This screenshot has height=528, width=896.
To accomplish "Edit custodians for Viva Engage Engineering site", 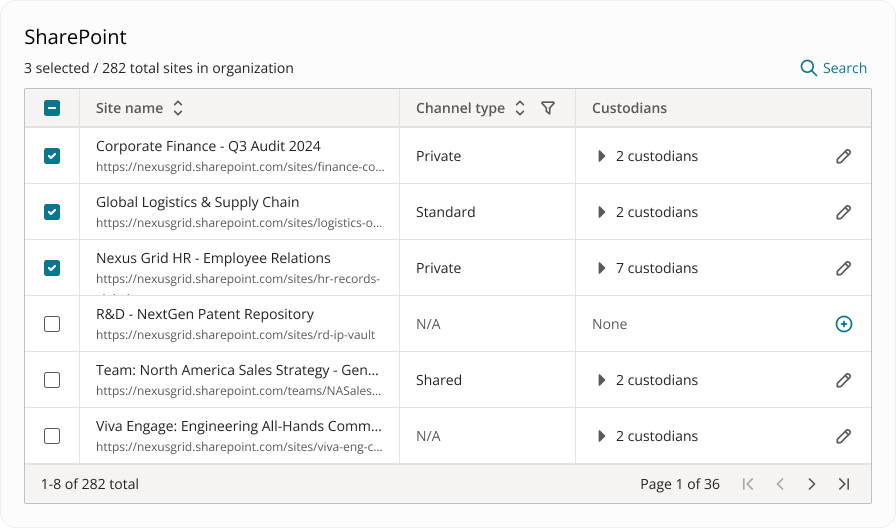I will 843,436.
